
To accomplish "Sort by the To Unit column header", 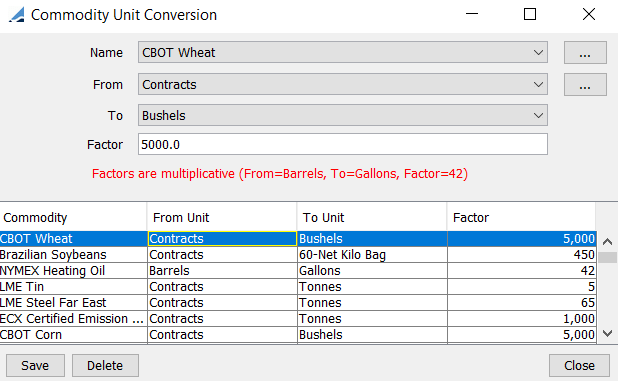I will (372, 217).
